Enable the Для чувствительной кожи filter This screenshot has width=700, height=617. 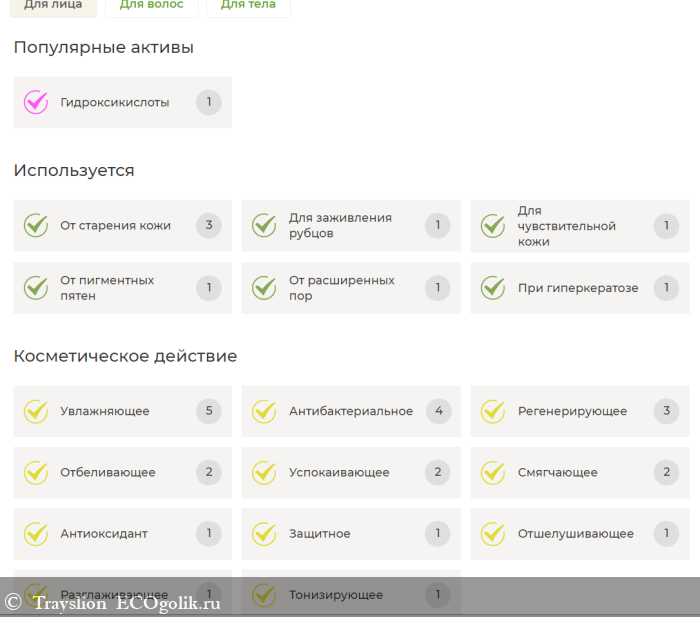(579, 226)
